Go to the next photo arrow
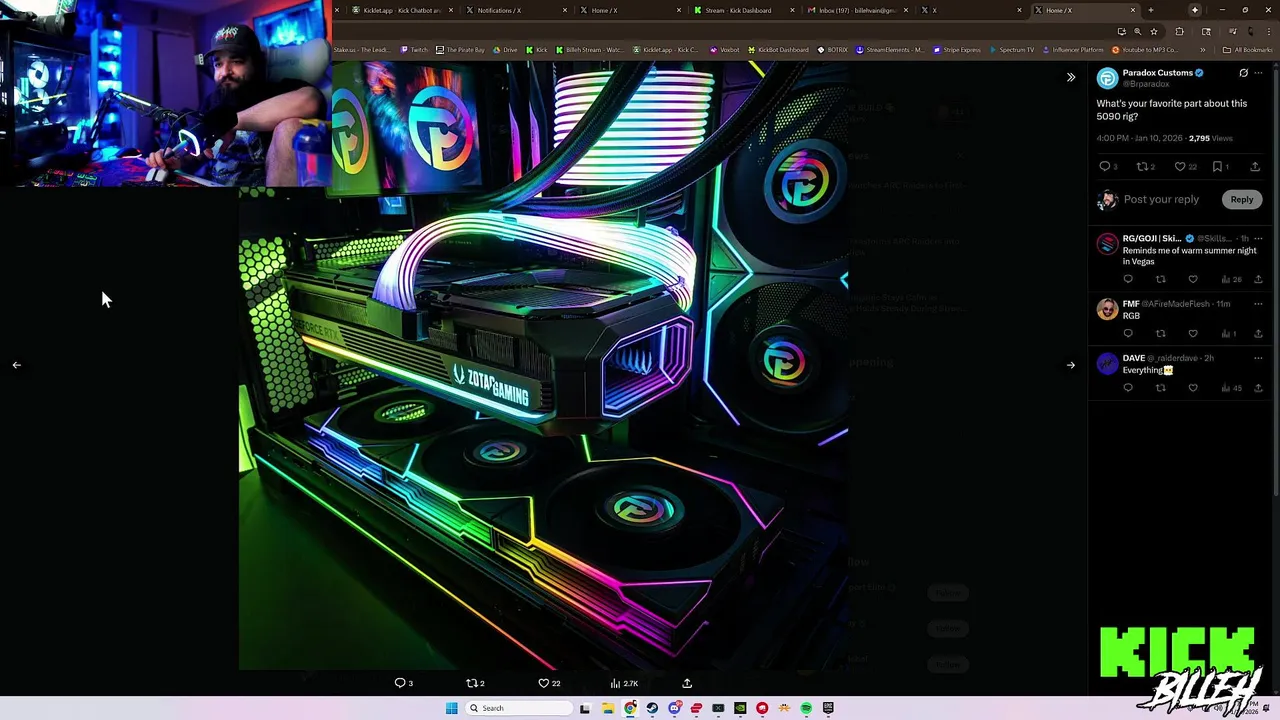 point(1070,365)
